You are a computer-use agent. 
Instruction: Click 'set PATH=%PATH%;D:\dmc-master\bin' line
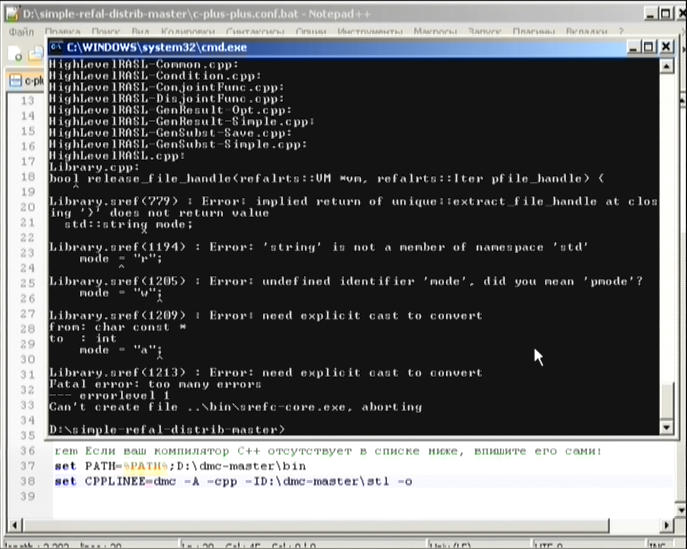(x=180, y=466)
